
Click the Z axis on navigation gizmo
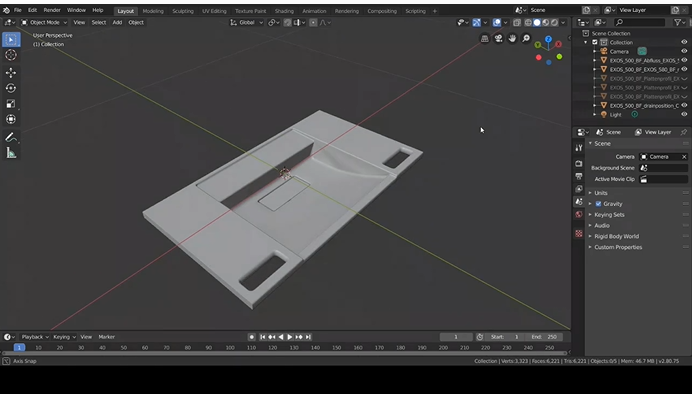[548, 39]
